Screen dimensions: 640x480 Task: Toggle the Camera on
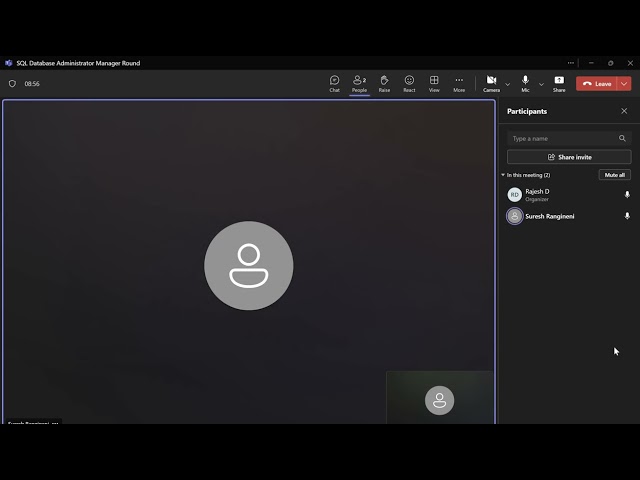click(x=491, y=83)
